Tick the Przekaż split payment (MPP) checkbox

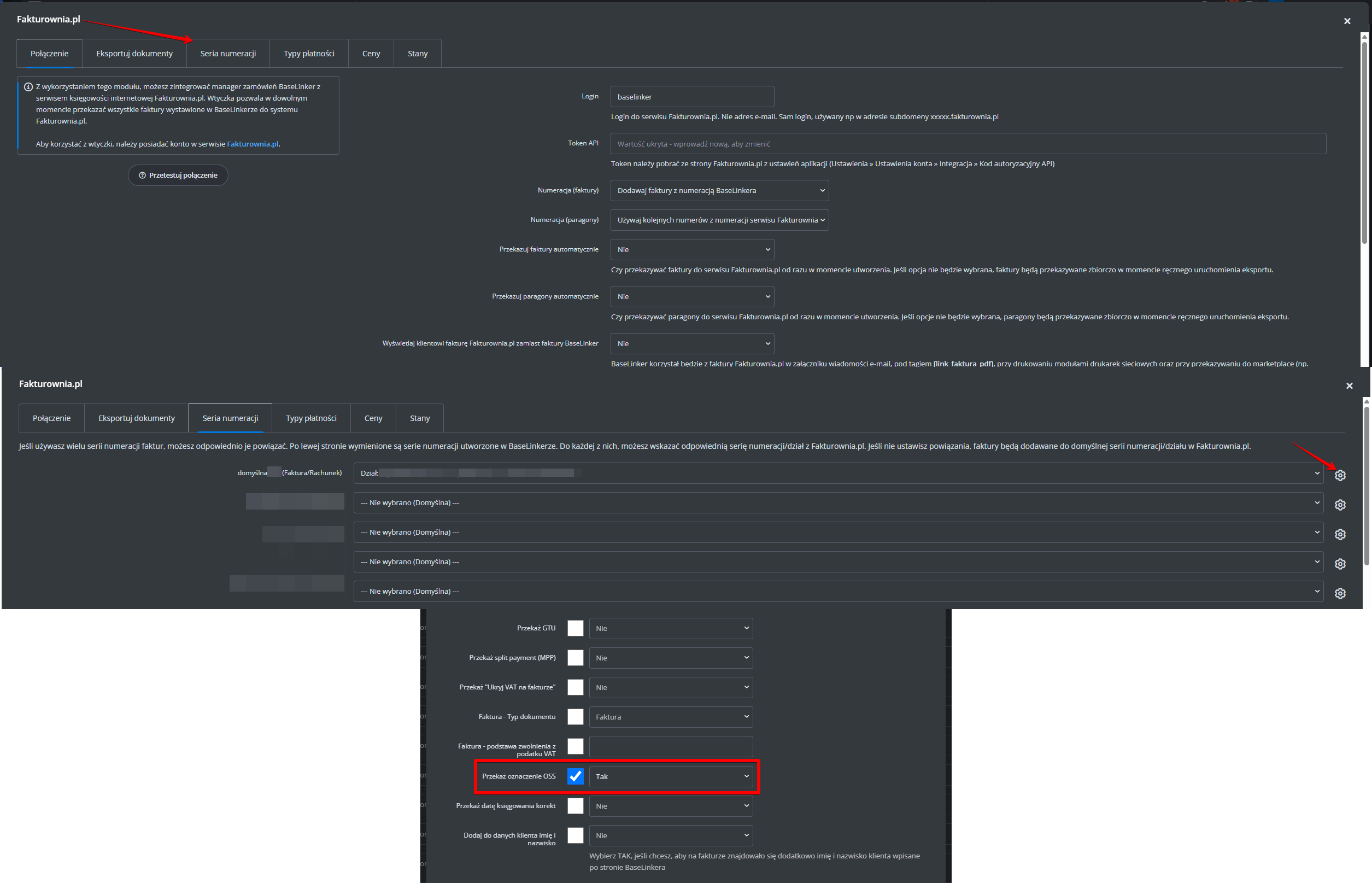(x=575, y=658)
